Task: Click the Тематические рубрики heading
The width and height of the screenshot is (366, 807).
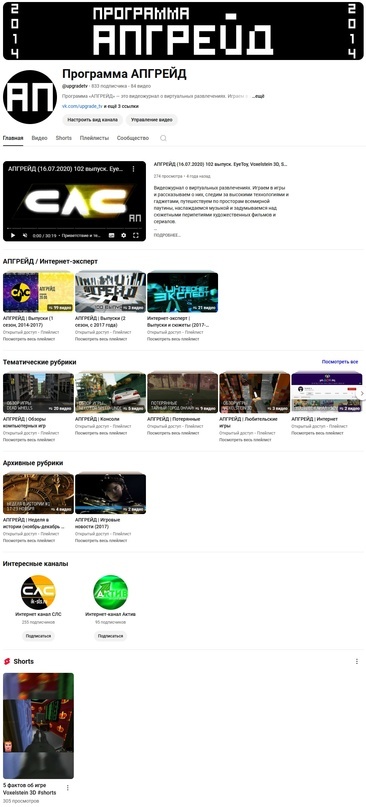Action: tap(39, 362)
